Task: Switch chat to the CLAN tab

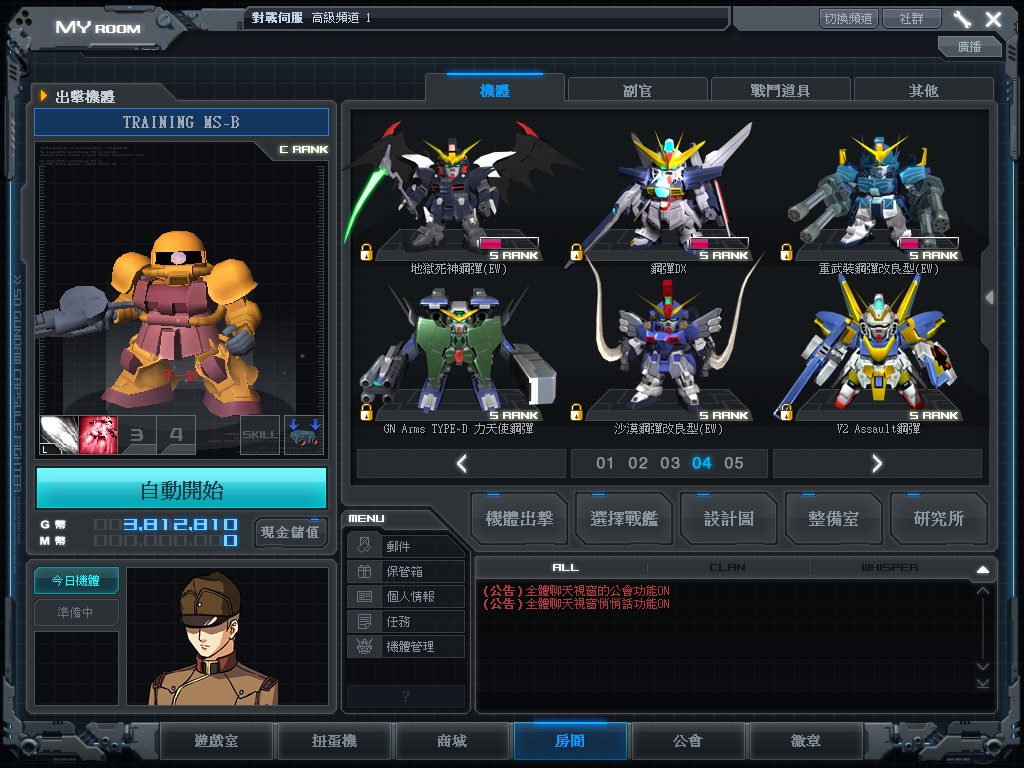Action: 728,568
